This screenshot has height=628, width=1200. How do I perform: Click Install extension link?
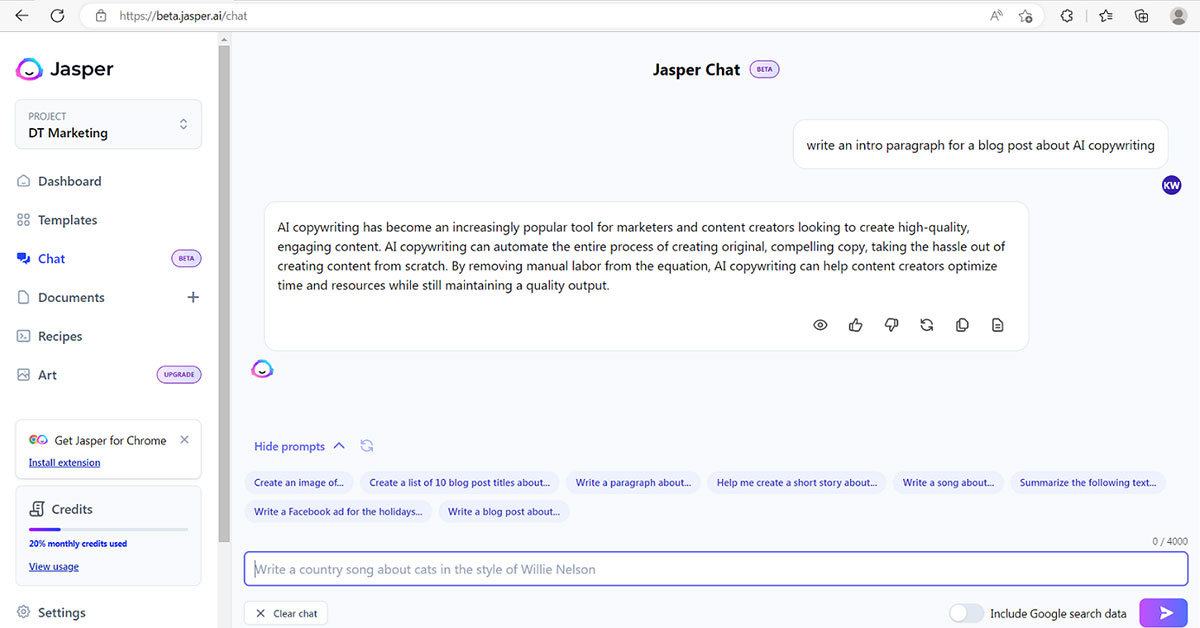(64, 463)
